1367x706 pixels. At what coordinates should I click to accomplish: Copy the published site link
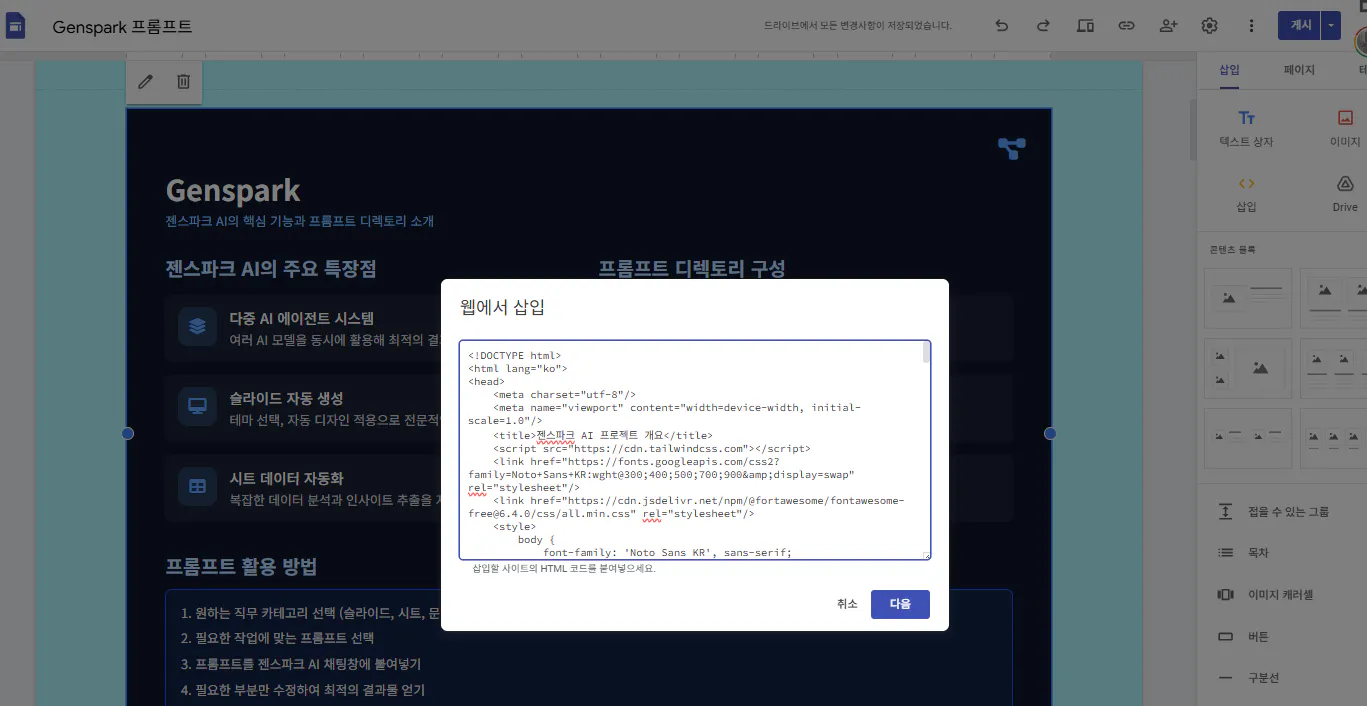1126,26
